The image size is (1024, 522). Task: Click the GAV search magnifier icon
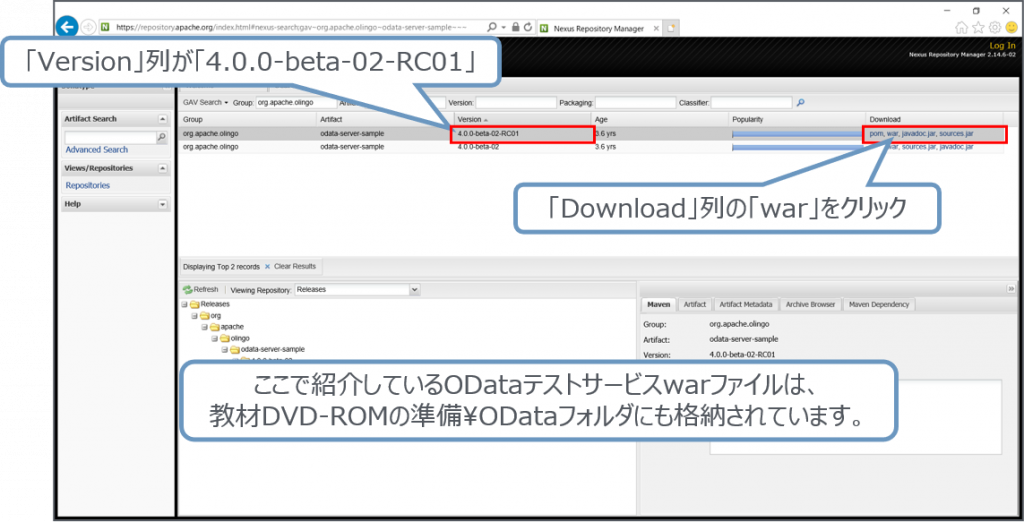coord(801,102)
